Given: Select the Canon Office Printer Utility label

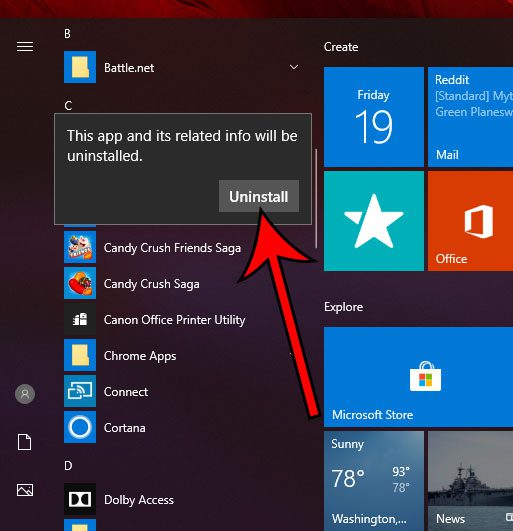Looking at the screenshot, I should (x=174, y=320).
